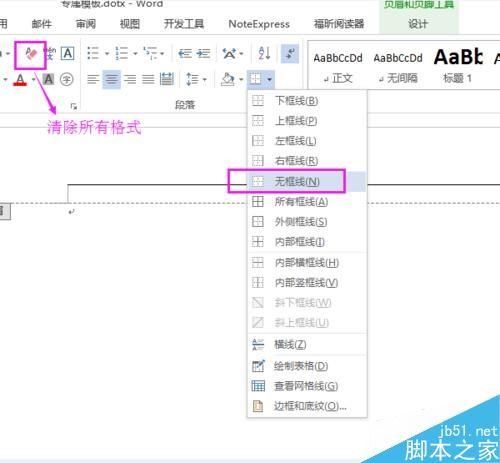Open multilevel list dropdown arrow
The width and height of the screenshot is (500, 463).
162,53
